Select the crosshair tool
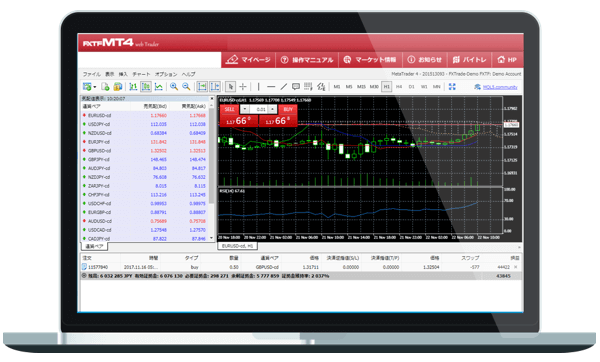 (243, 86)
